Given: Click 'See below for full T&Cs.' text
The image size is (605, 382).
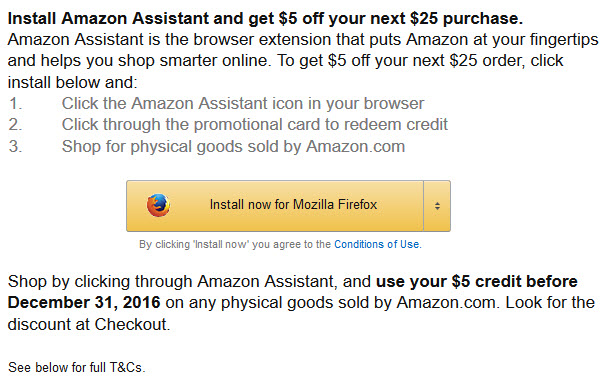Looking at the screenshot, I should (77, 367).
